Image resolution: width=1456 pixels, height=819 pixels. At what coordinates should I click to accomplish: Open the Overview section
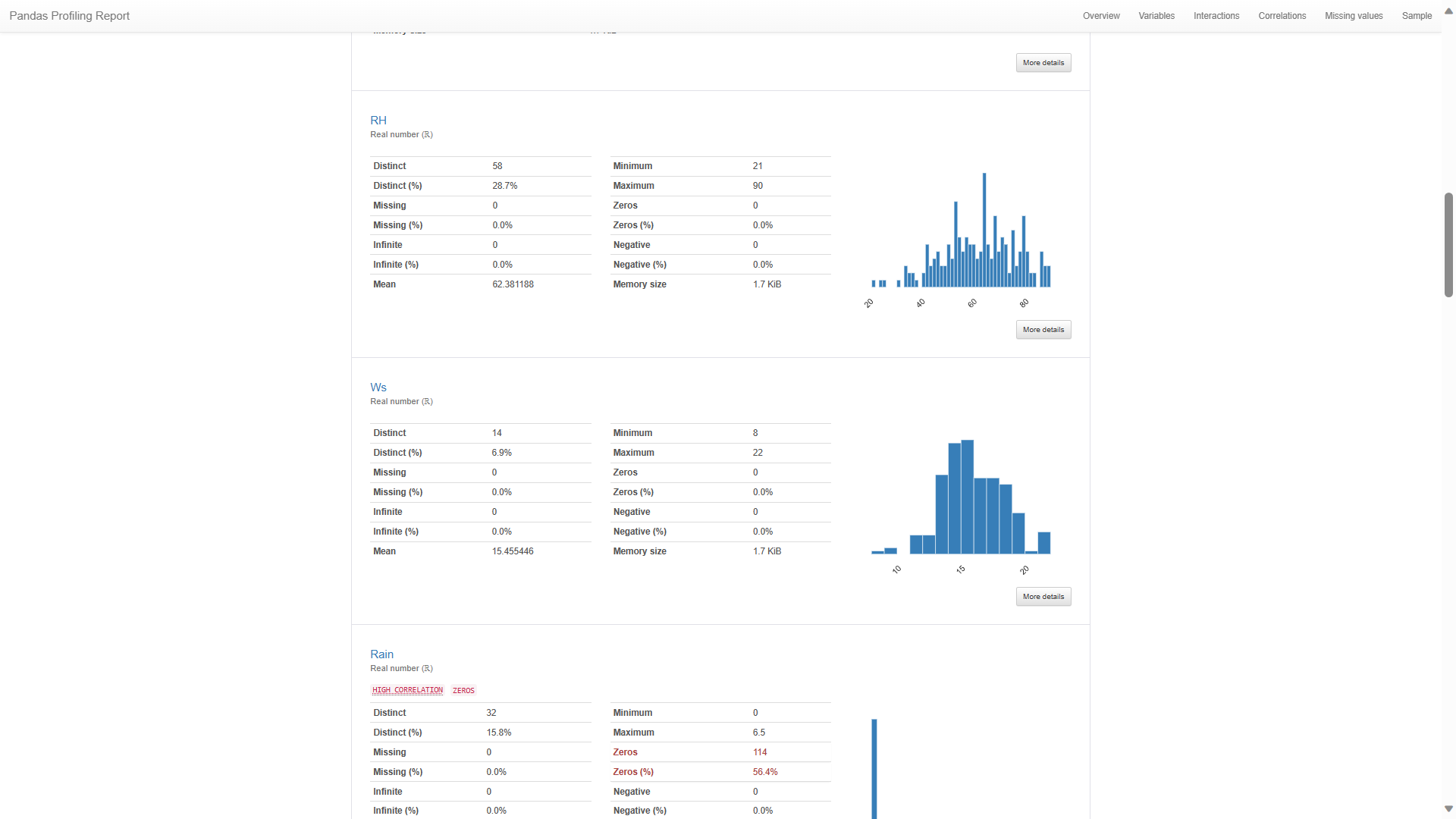coord(1101,15)
